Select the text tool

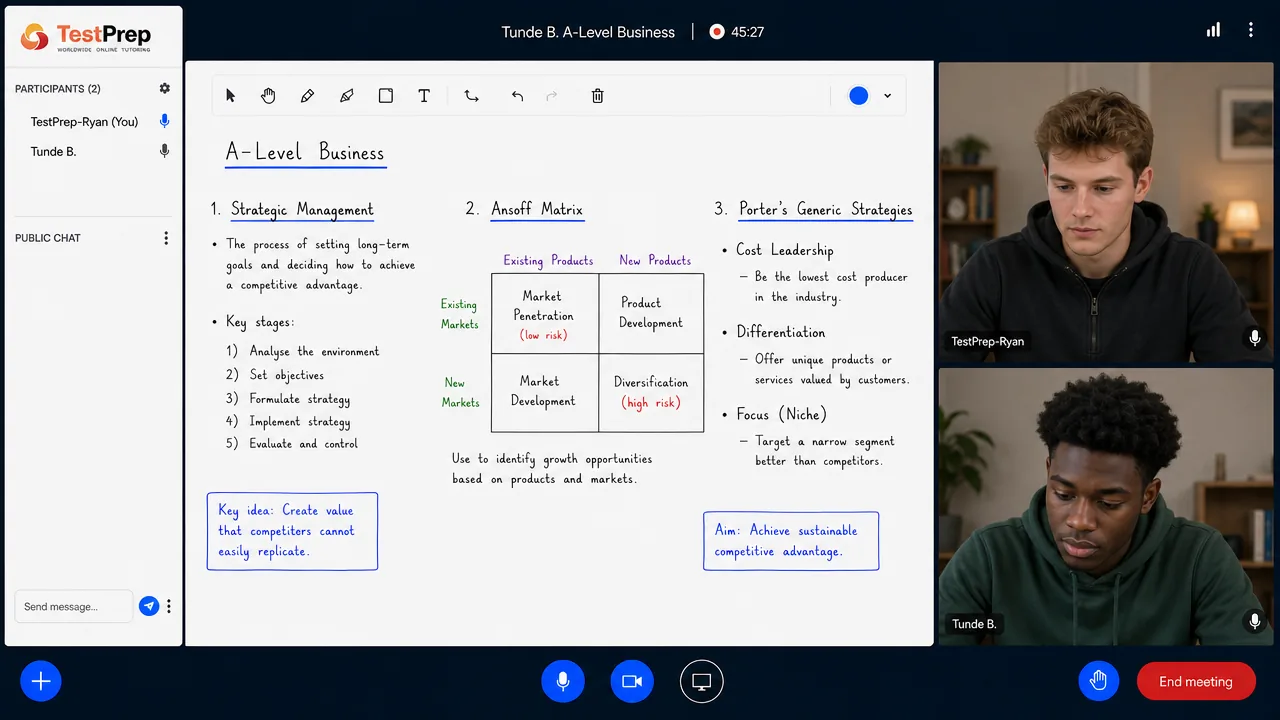point(424,96)
